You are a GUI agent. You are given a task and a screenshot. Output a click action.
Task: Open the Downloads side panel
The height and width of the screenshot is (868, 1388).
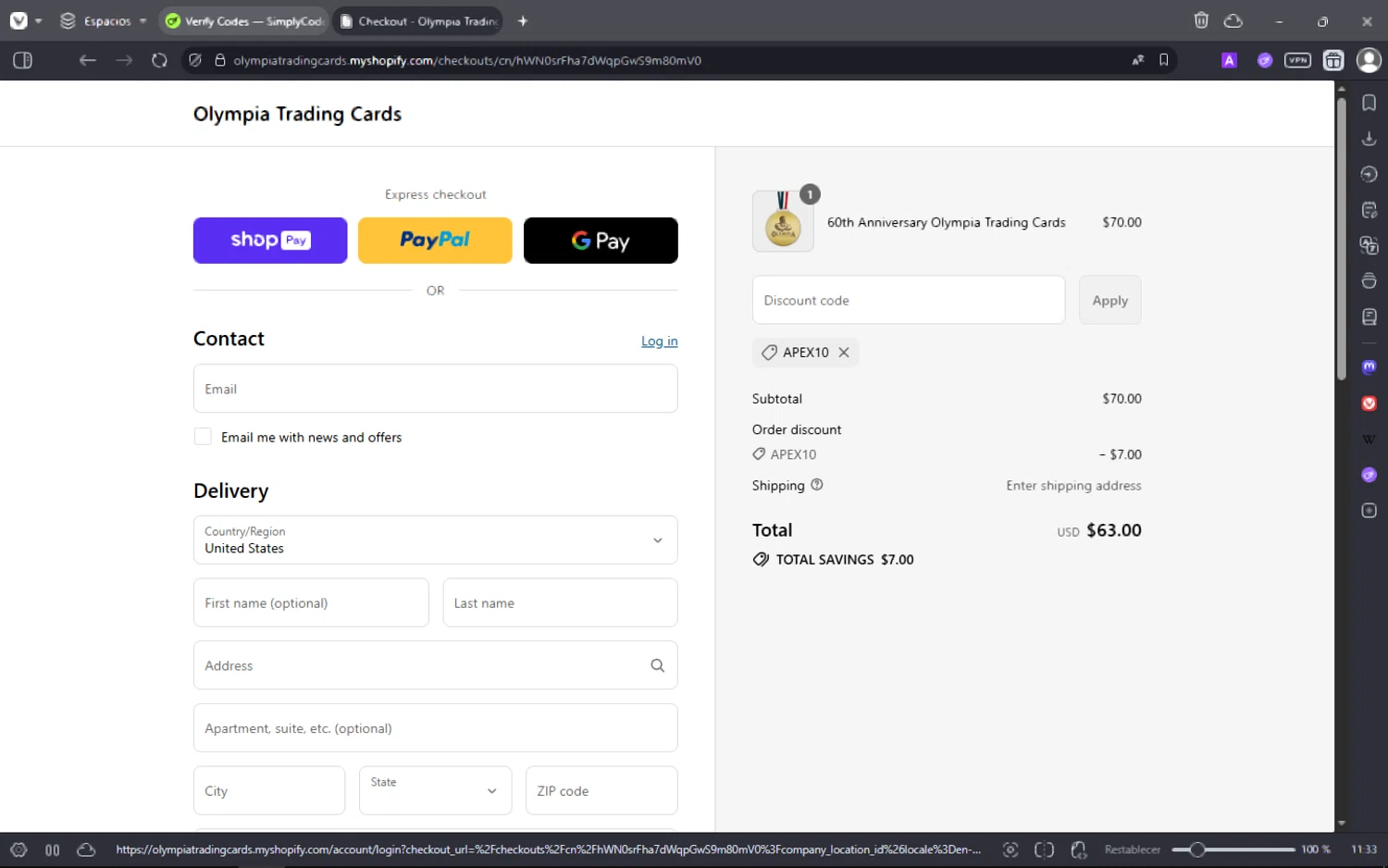(x=1369, y=139)
